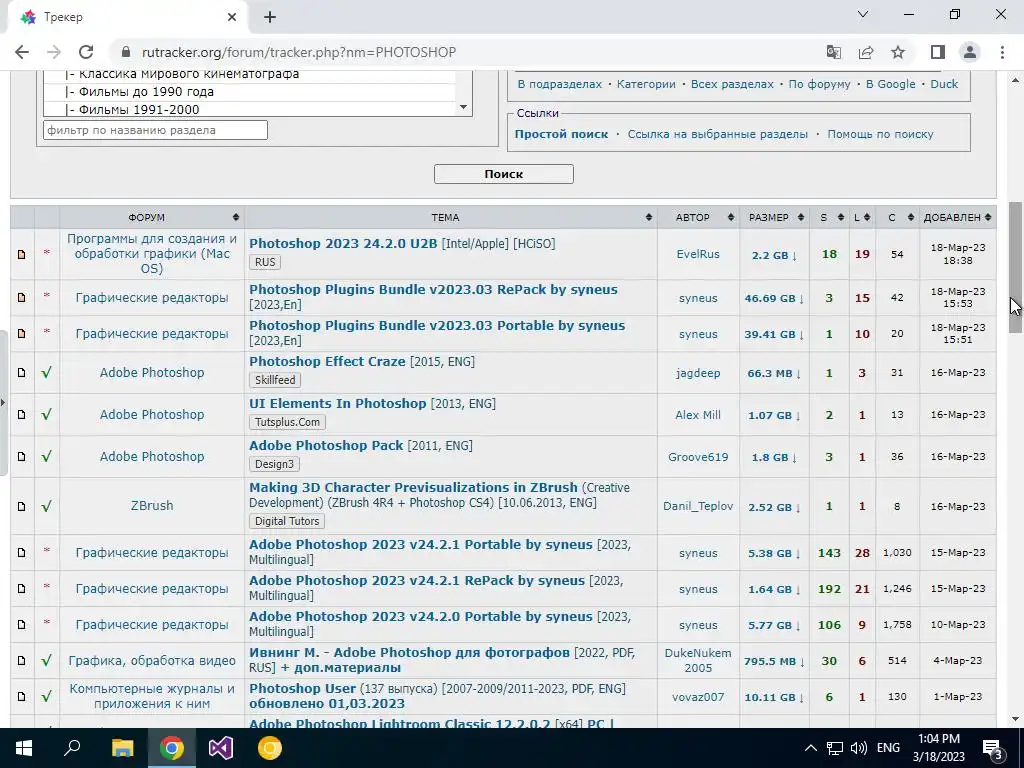Viewport: 1024px width, 768px height.
Task: Click the green checkmark in Photoshop User row
Action: [46, 696]
